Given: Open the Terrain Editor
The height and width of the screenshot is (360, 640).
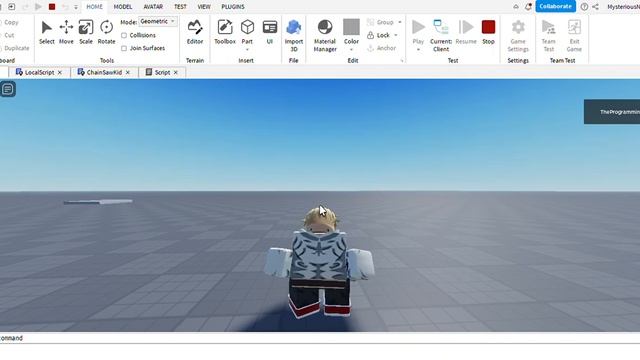Looking at the screenshot, I should [195, 32].
